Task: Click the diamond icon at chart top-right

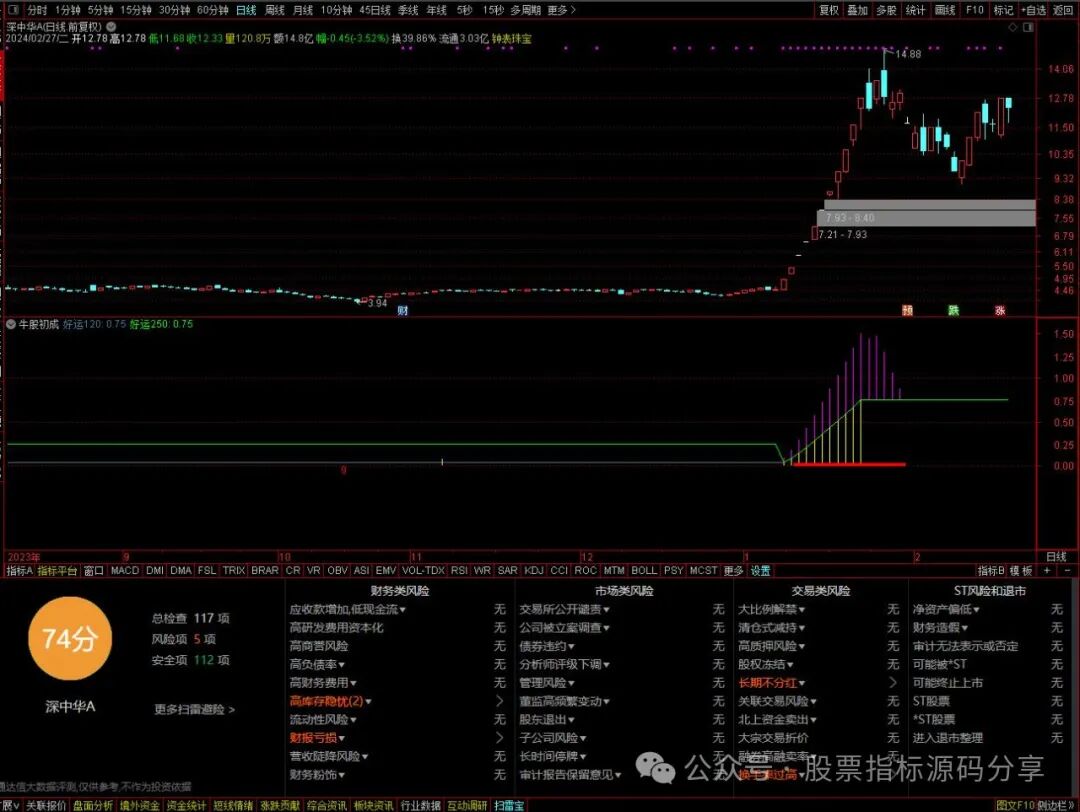Action: click(1012, 27)
